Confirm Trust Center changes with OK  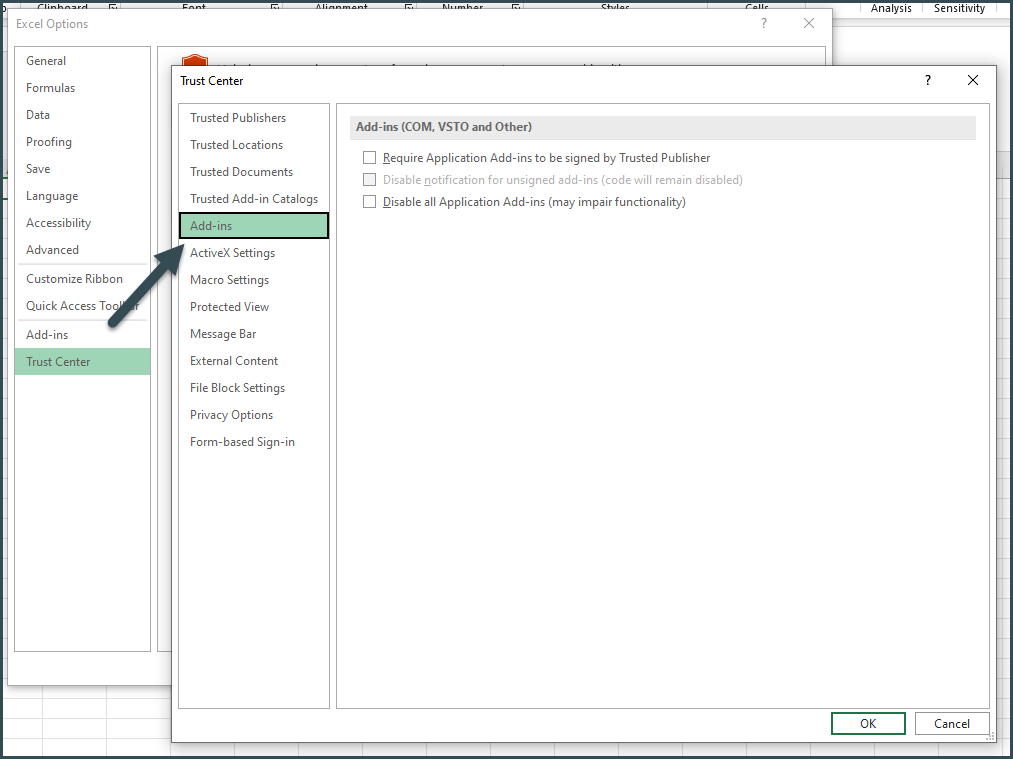[867, 723]
